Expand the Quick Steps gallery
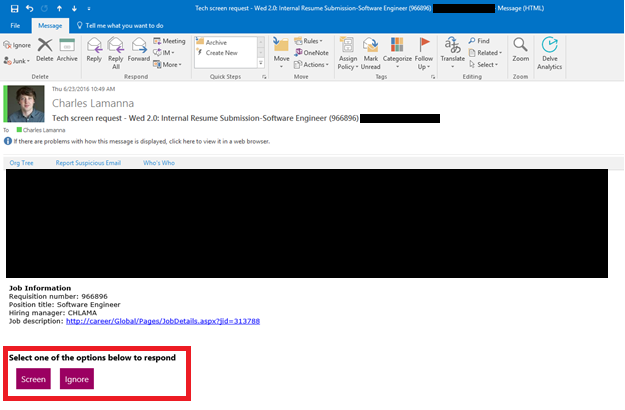 coord(261,63)
